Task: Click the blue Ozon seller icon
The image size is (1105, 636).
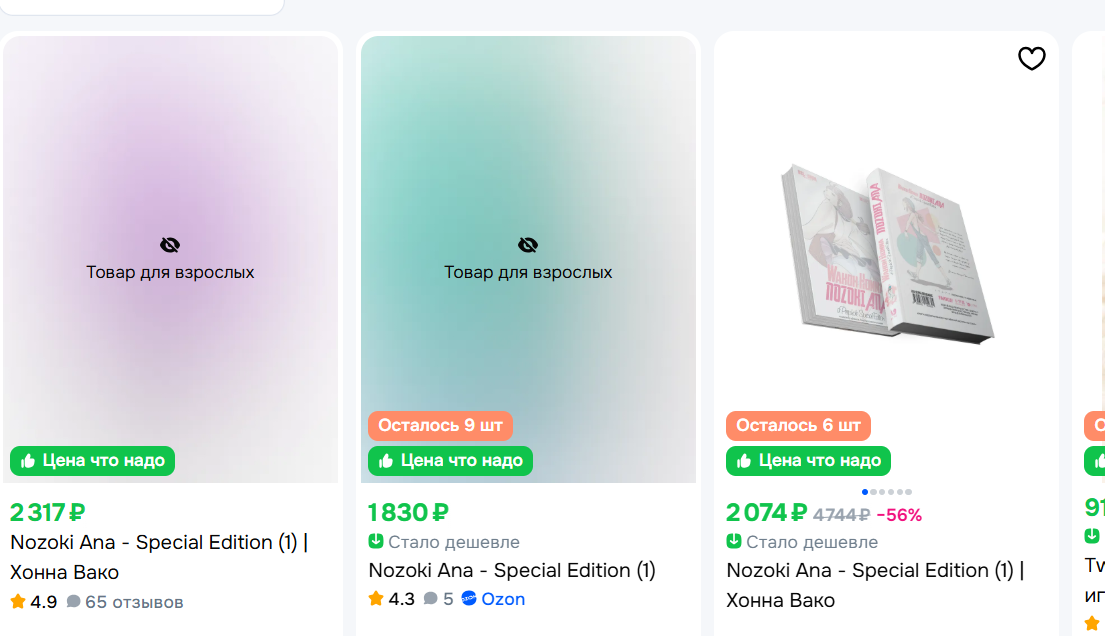Action: pyautogui.click(x=469, y=599)
